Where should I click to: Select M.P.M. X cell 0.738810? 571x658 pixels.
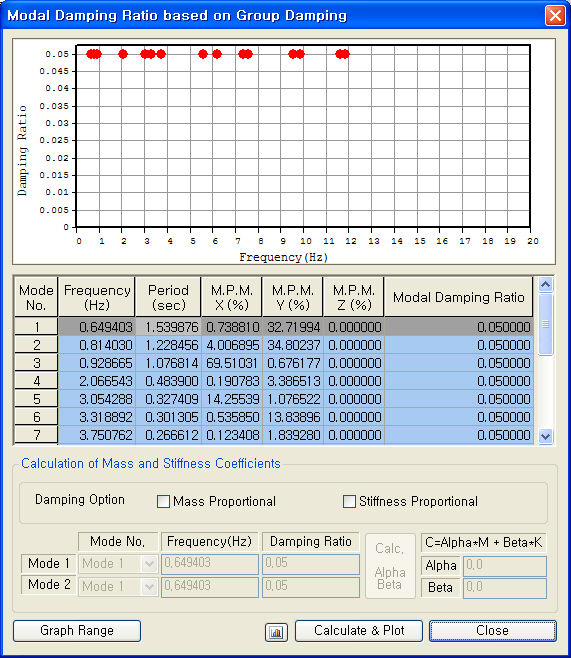click(x=232, y=326)
